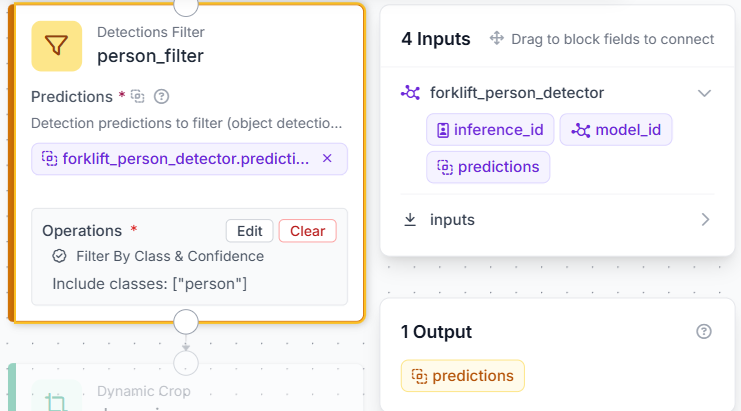Remove the forklift_person_detector predictions binding
The height and width of the screenshot is (411, 741).
tap(327, 159)
